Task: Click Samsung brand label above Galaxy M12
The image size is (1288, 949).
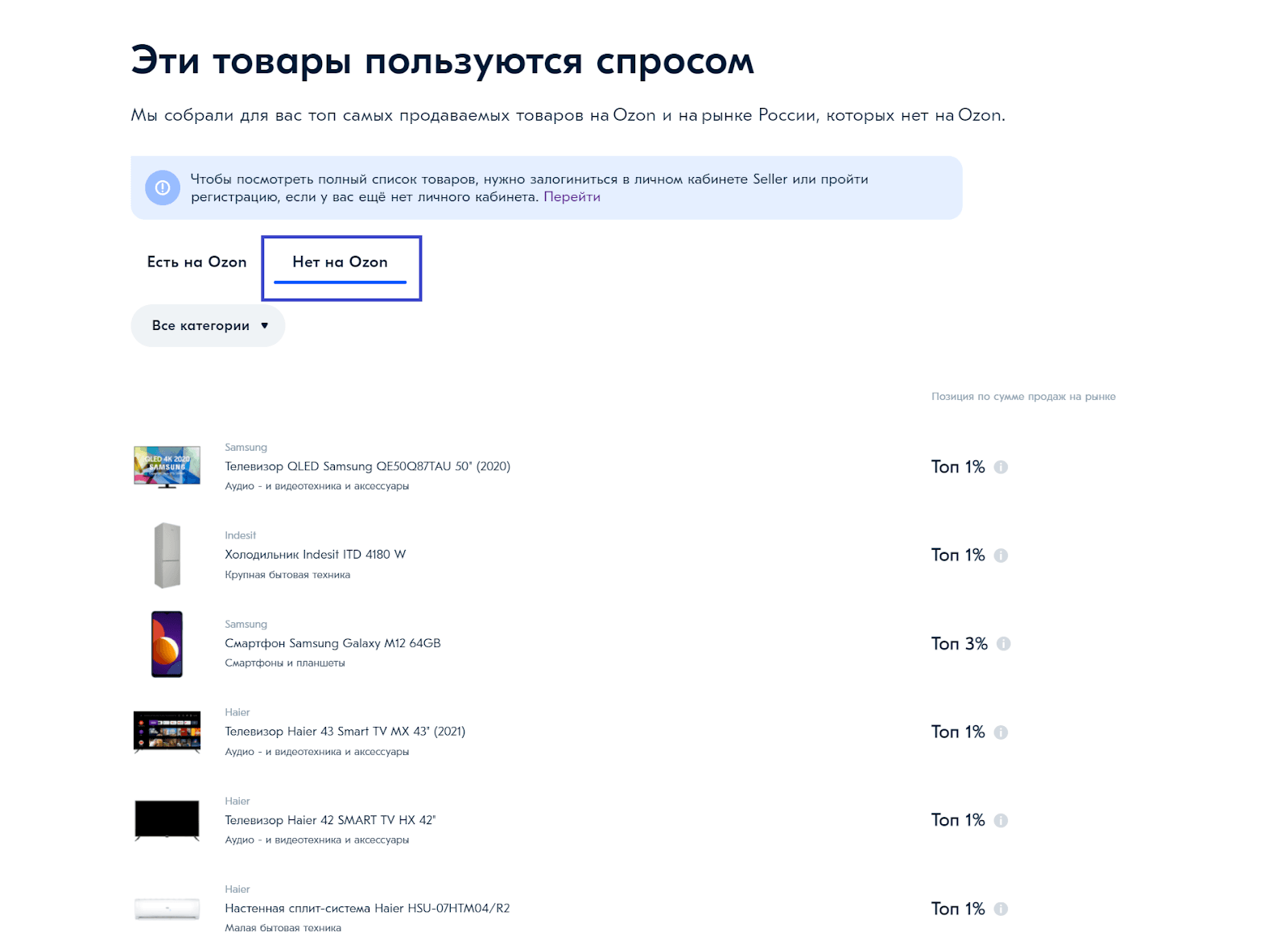Action: click(246, 625)
